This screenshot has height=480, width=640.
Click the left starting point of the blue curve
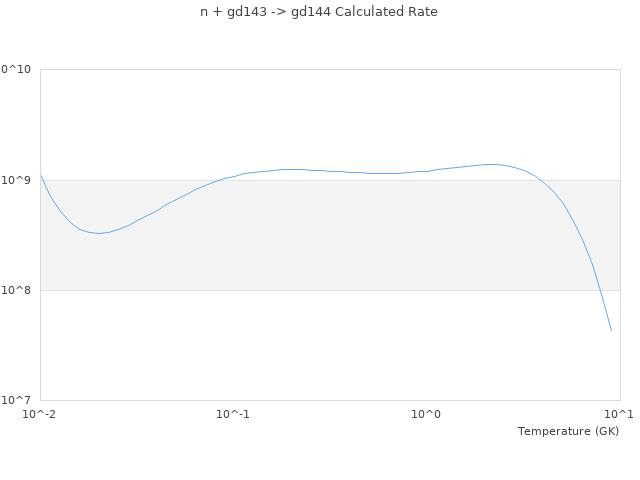click(x=41, y=176)
